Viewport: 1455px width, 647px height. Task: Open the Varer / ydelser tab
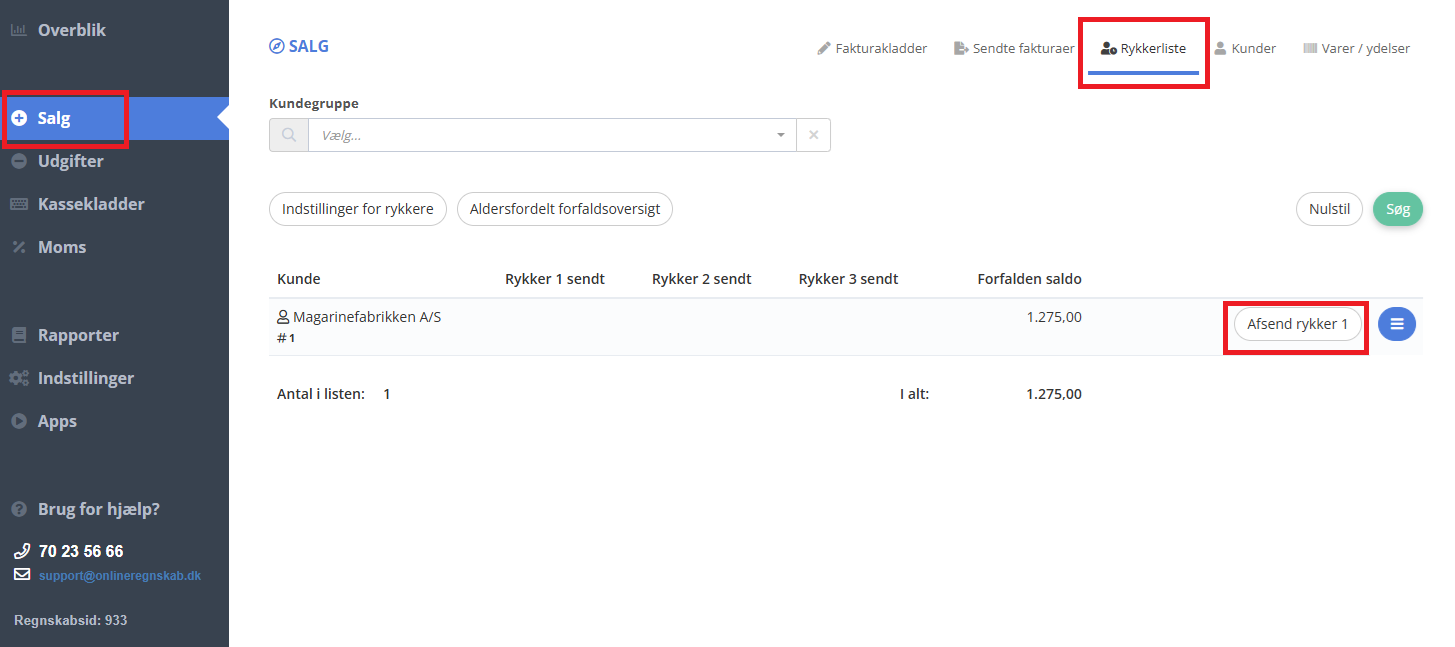pyautogui.click(x=1356, y=48)
